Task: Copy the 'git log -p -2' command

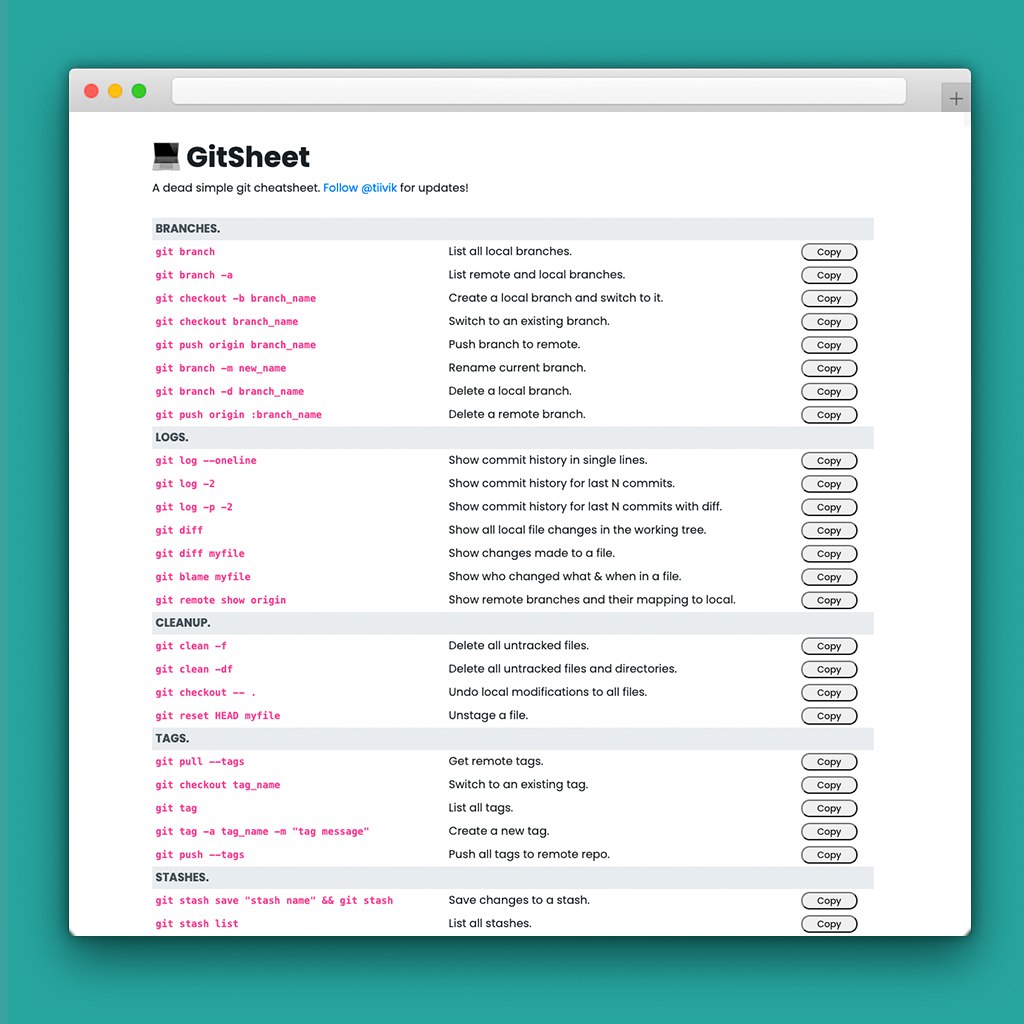Action: [x=829, y=507]
